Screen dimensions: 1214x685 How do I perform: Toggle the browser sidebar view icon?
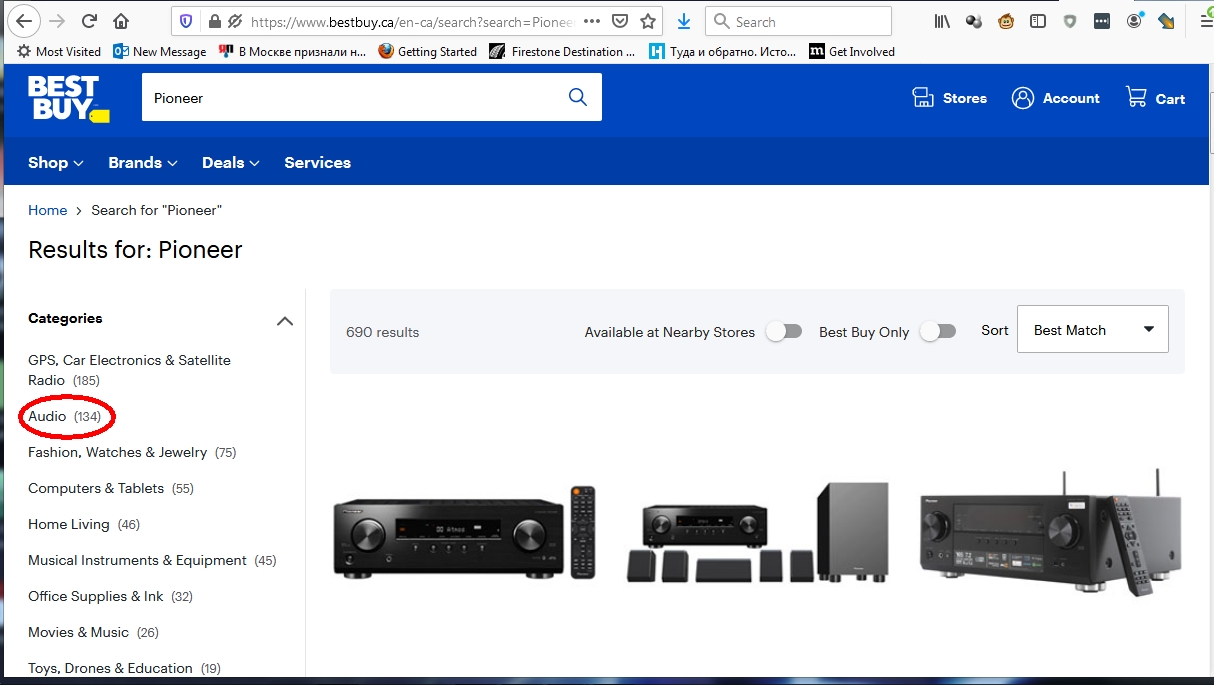pos(1038,21)
